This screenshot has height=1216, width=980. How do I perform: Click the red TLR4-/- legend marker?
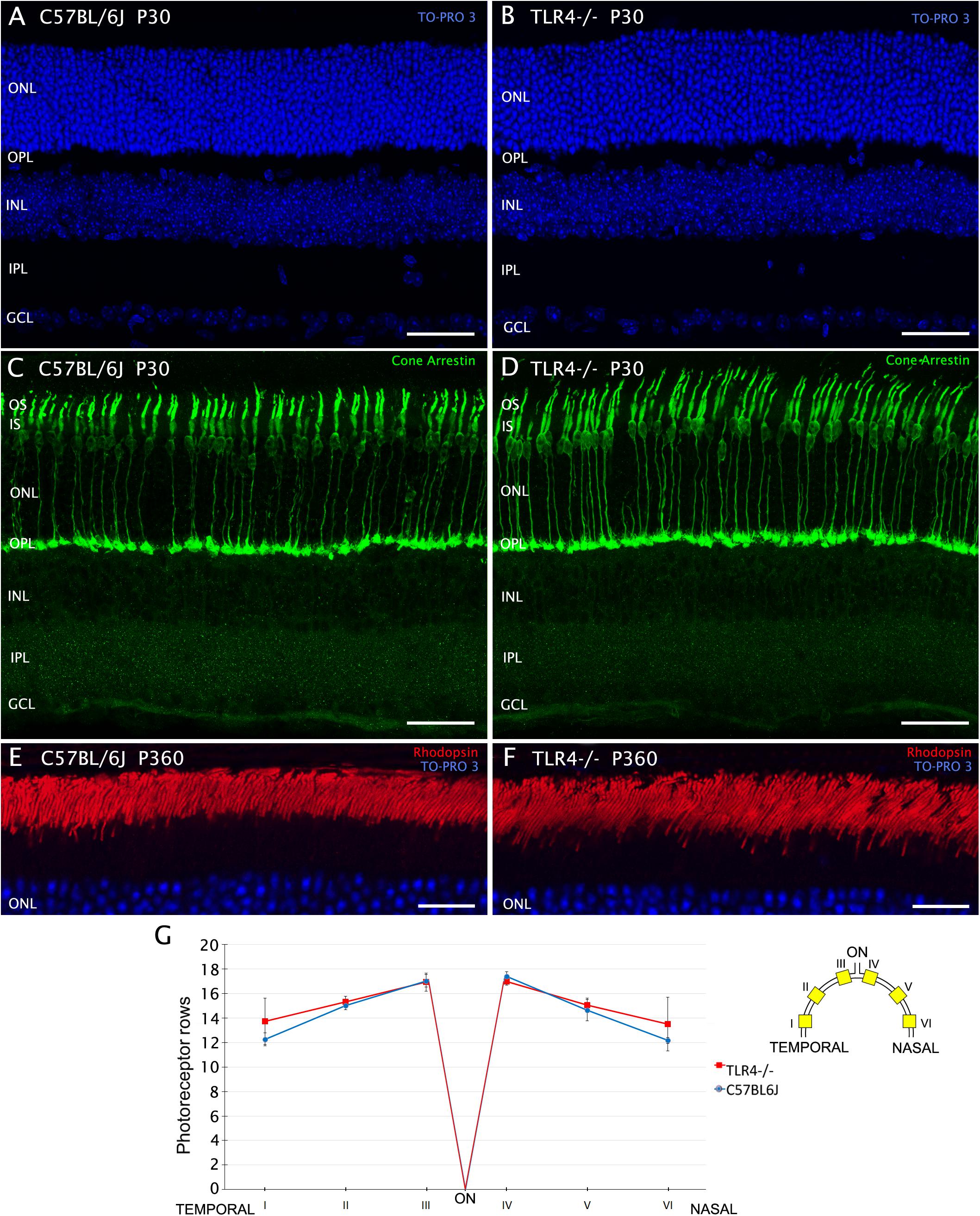[x=719, y=1065]
